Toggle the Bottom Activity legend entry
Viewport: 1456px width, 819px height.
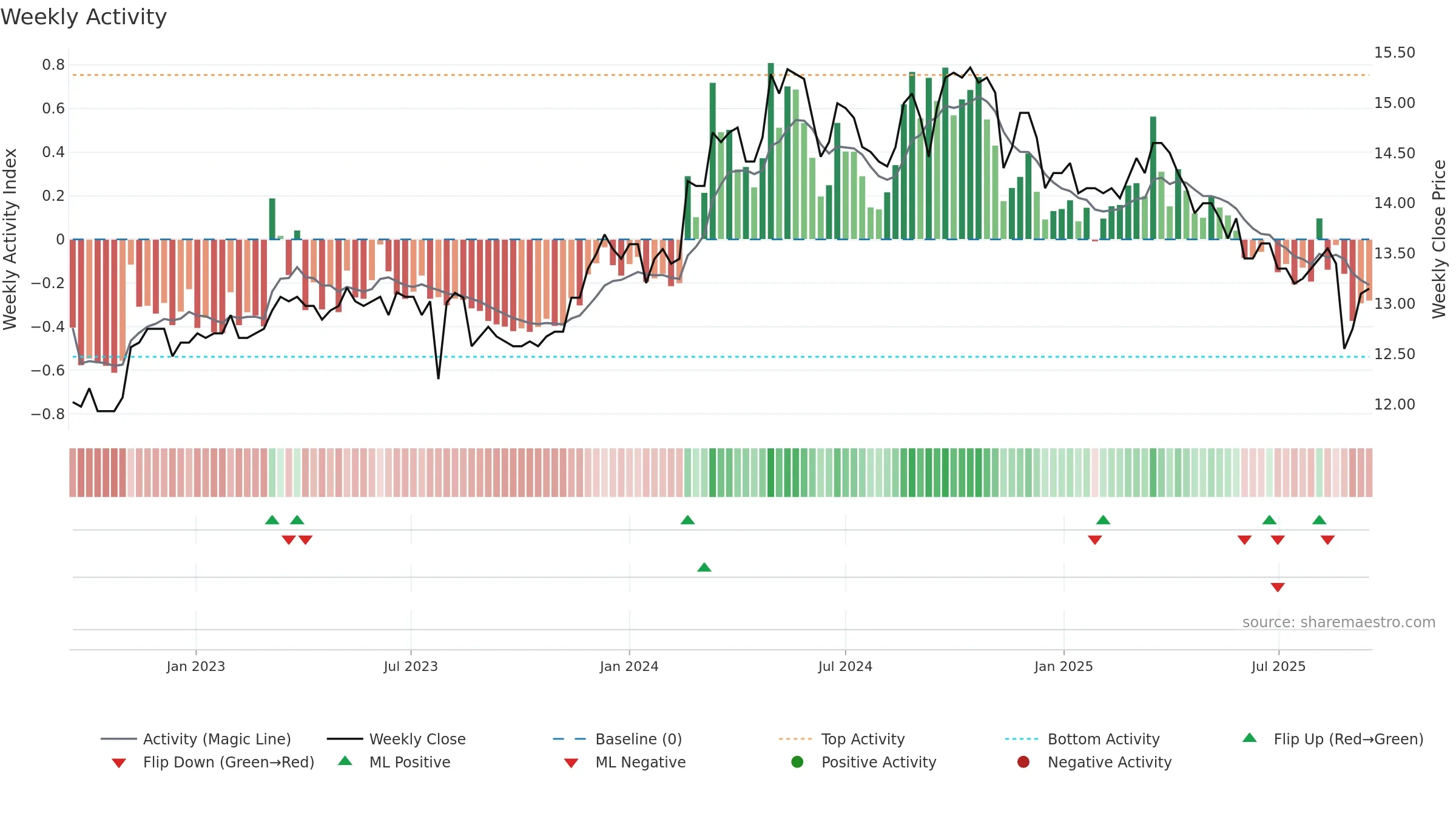pos(1082,739)
